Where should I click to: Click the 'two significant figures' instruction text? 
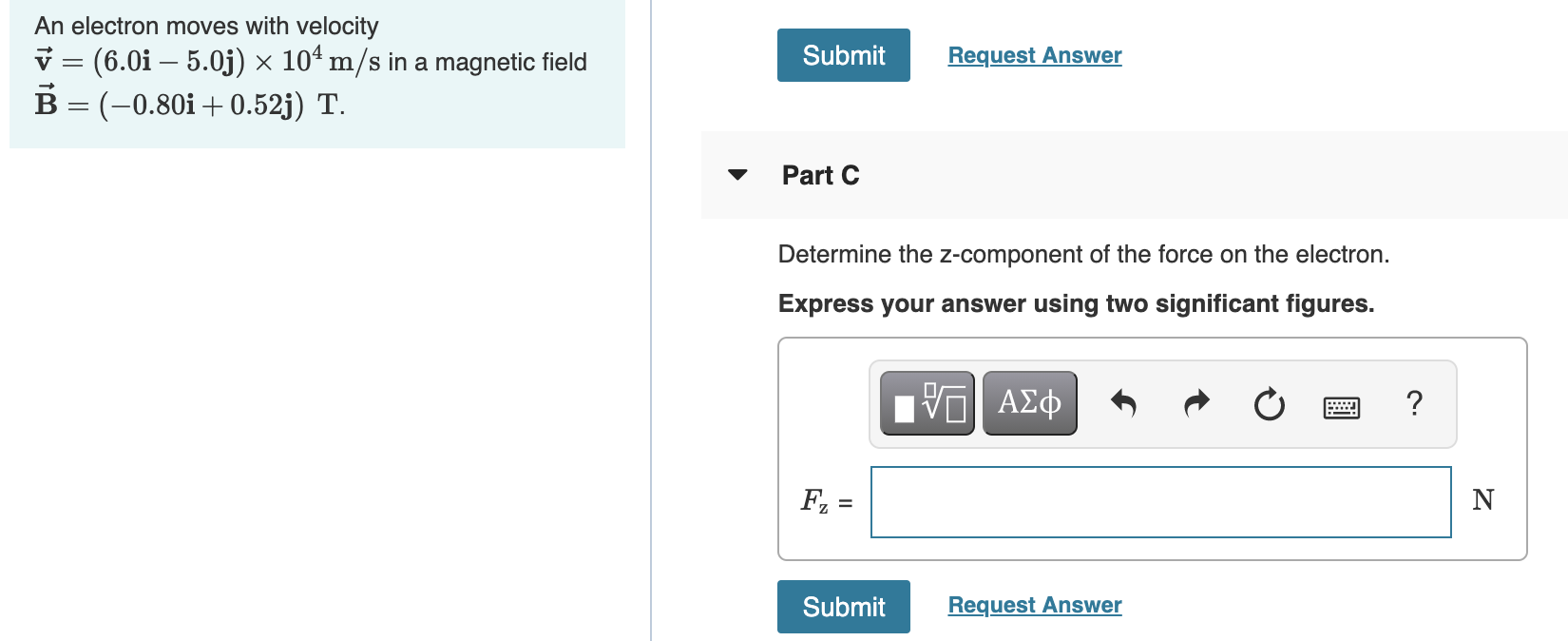click(x=1076, y=303)
